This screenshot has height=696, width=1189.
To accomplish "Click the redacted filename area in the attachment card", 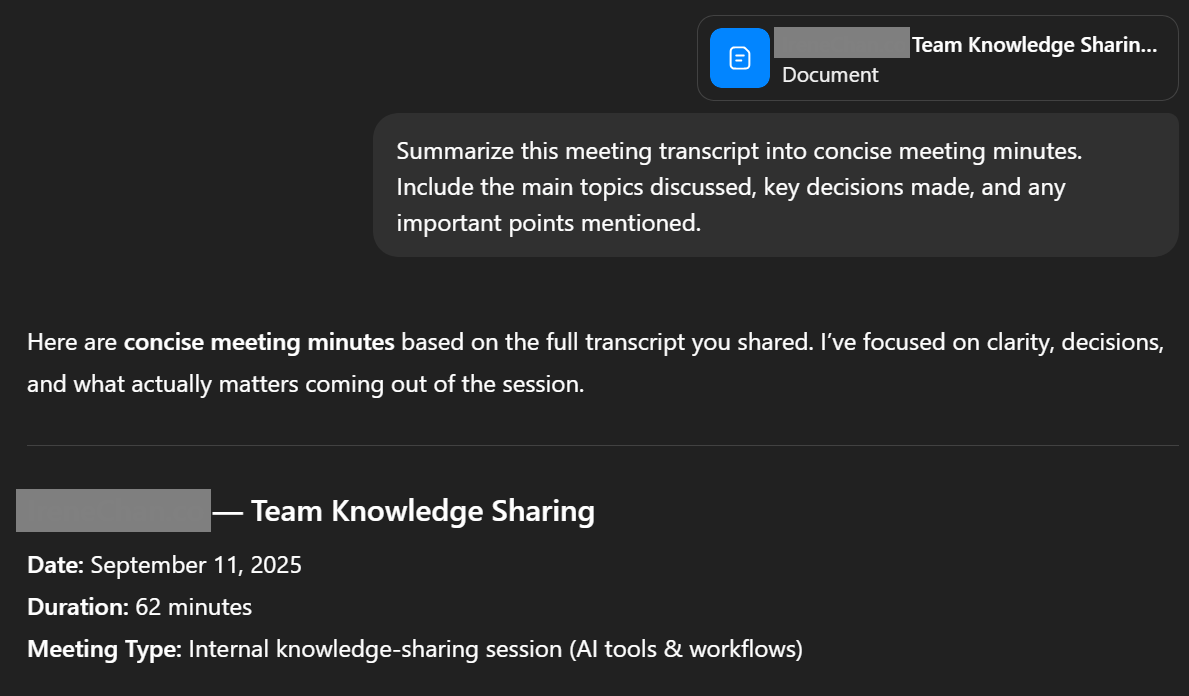I will (x=841, y=43).
